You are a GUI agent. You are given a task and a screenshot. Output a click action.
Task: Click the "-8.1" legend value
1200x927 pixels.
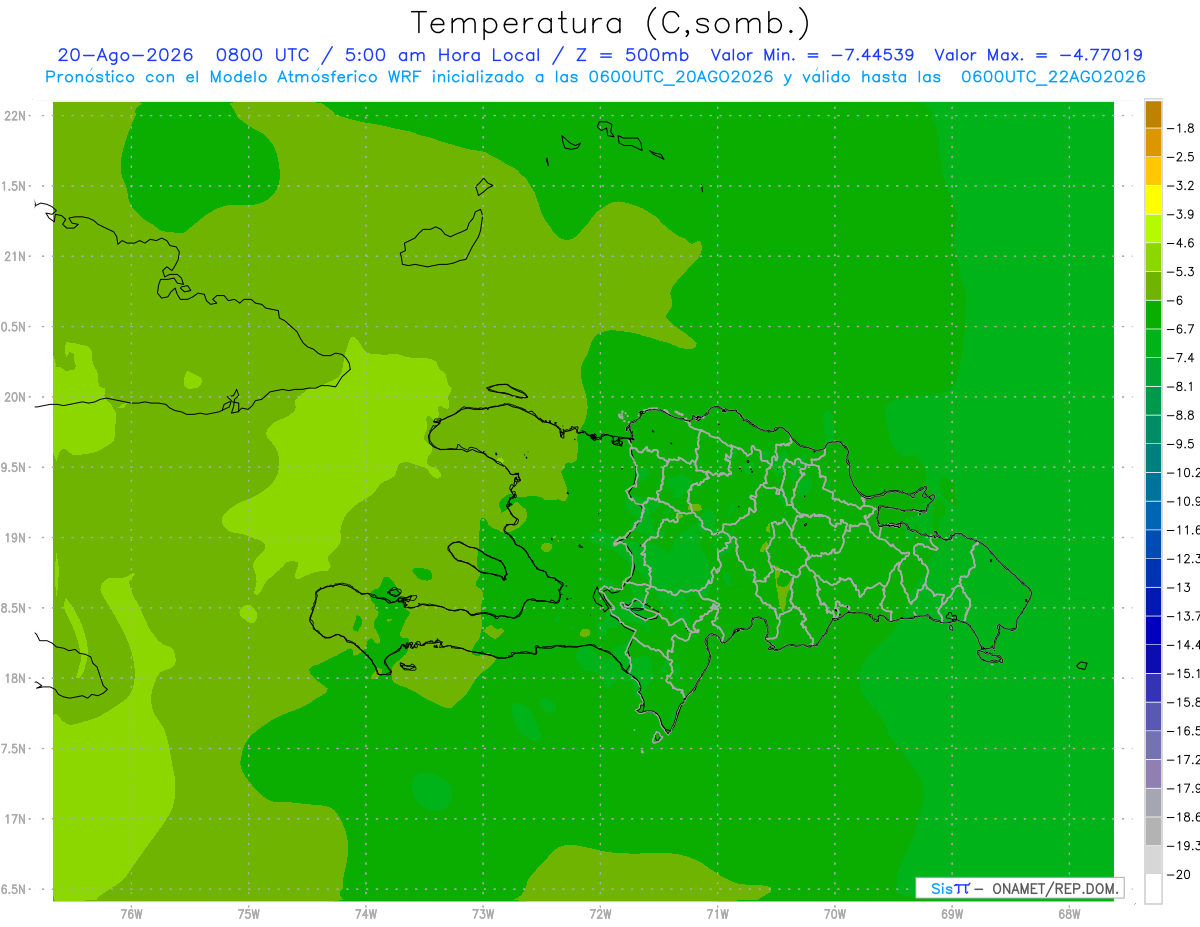click(x=1181, y=386)
